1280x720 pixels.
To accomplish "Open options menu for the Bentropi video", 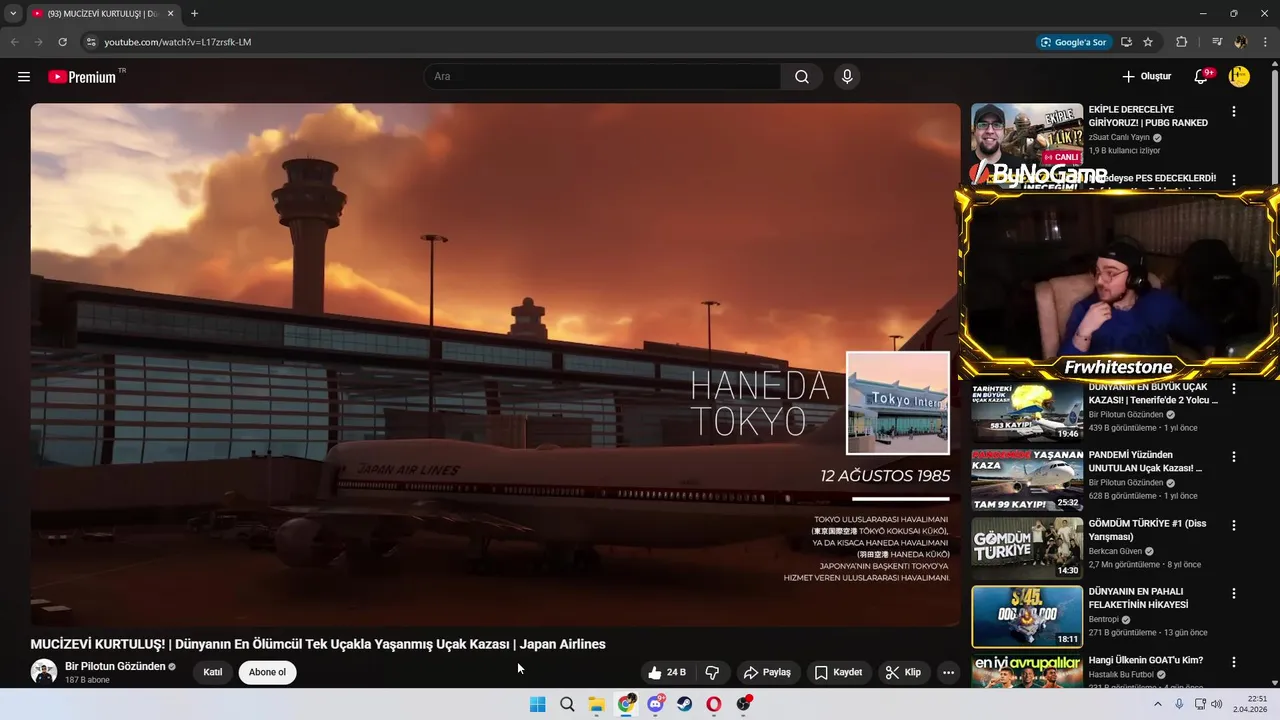I will point(1234,593).
